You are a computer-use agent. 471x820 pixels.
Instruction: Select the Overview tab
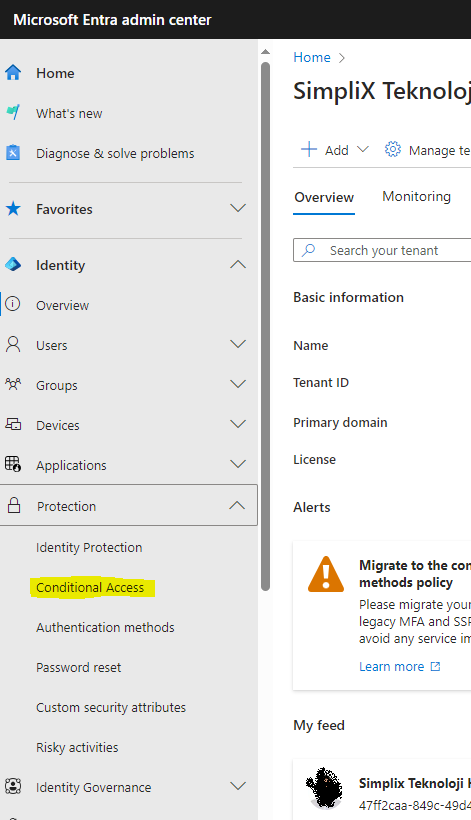click(324, 198)
